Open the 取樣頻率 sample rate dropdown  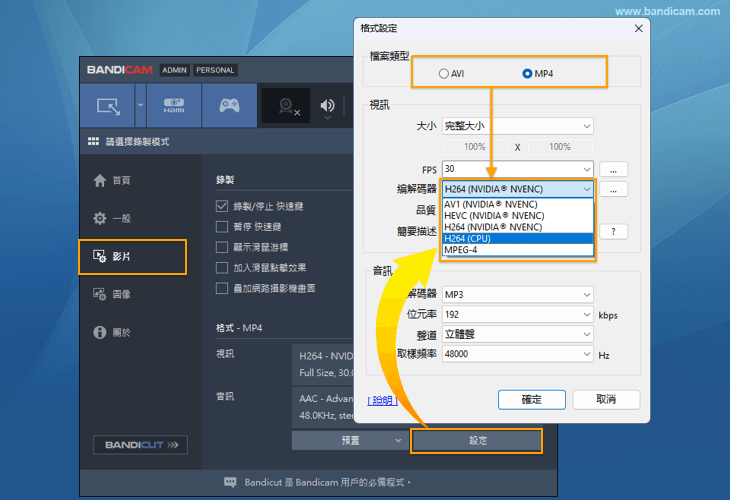(x=518, y=354)
